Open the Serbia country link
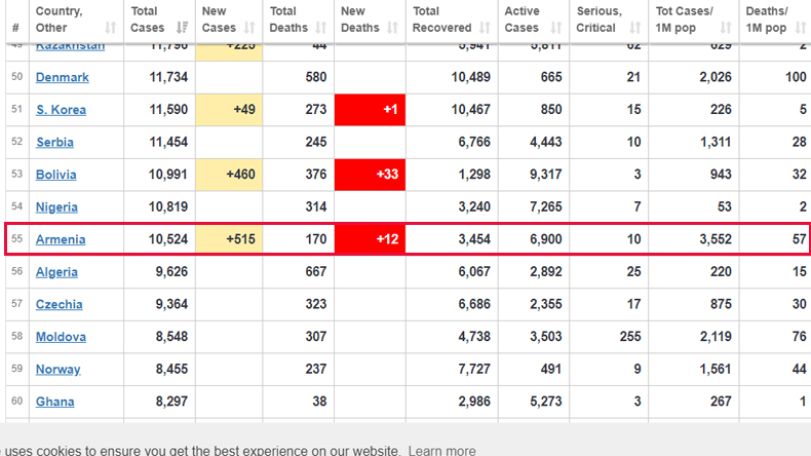The width and height of the screenshot is (811, 456). point(55,142)
